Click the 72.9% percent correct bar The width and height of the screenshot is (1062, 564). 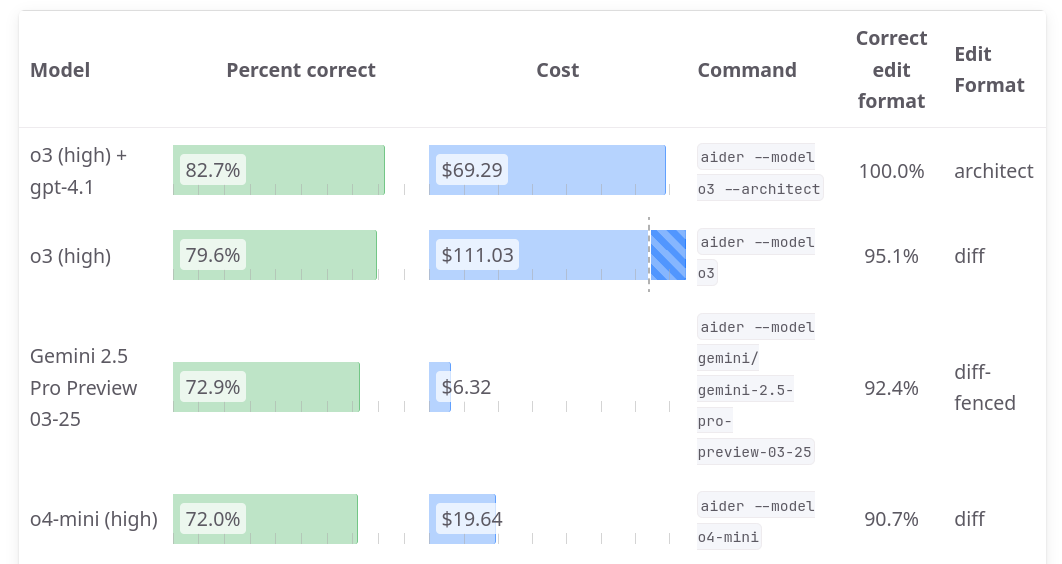(266, 387)
